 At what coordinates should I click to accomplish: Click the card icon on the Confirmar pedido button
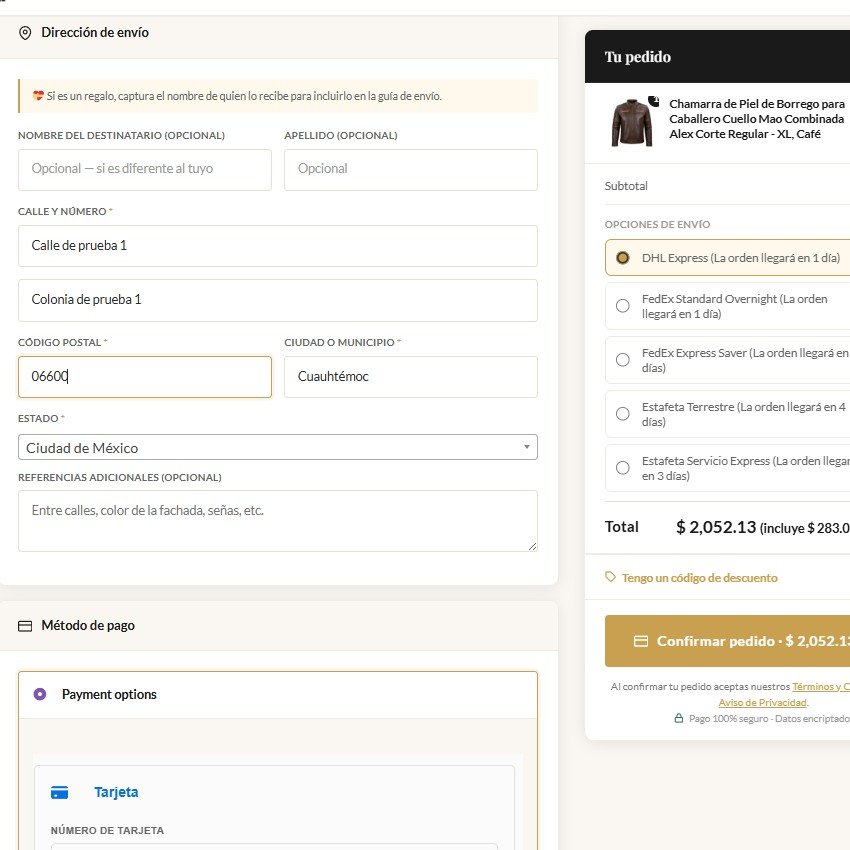coord(641,641)
